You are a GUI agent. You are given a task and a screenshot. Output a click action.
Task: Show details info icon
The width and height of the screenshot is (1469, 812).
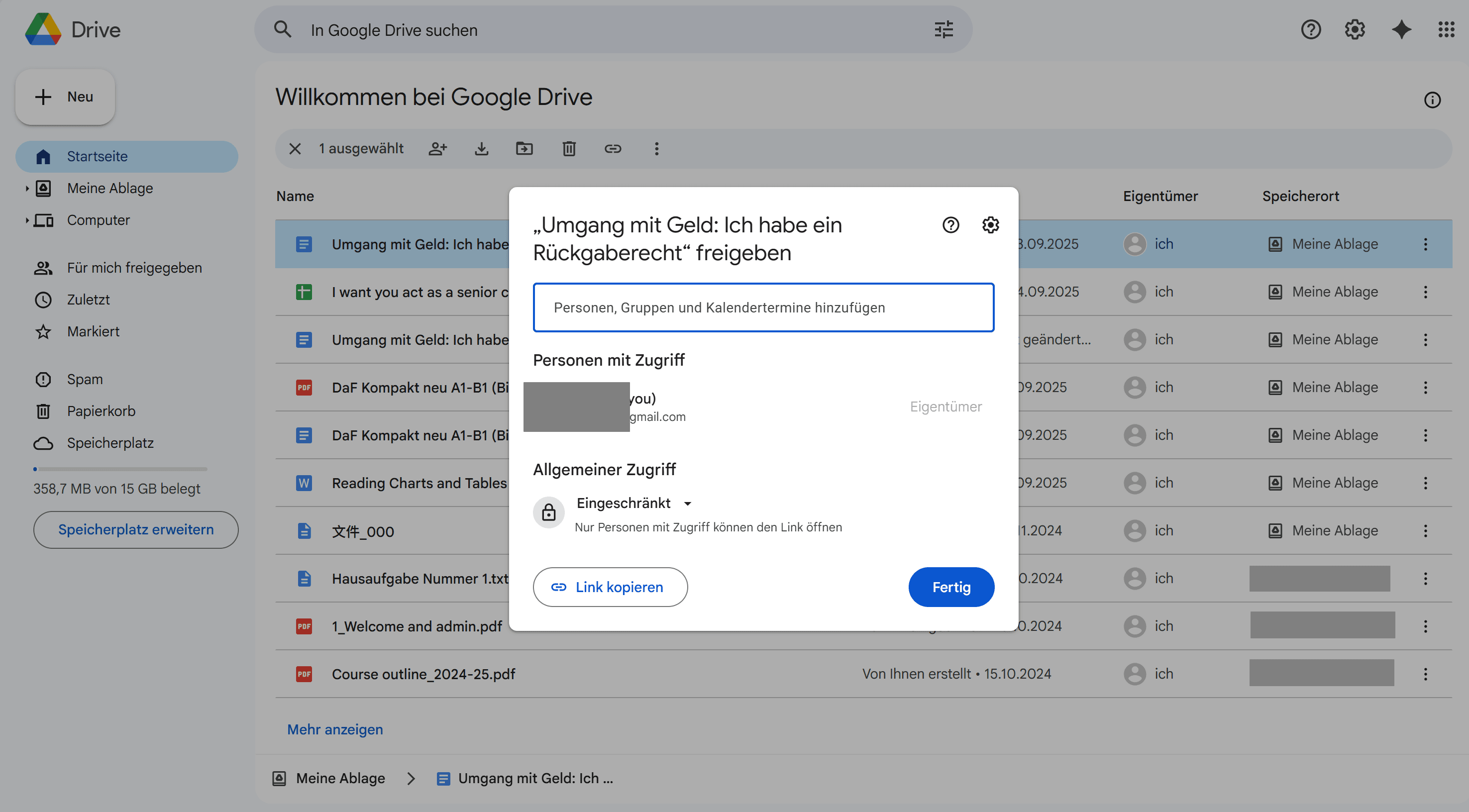[1432, 100]
